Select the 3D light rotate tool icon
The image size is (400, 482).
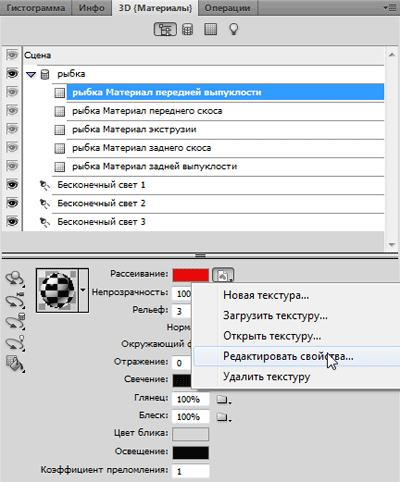point(15,342)
